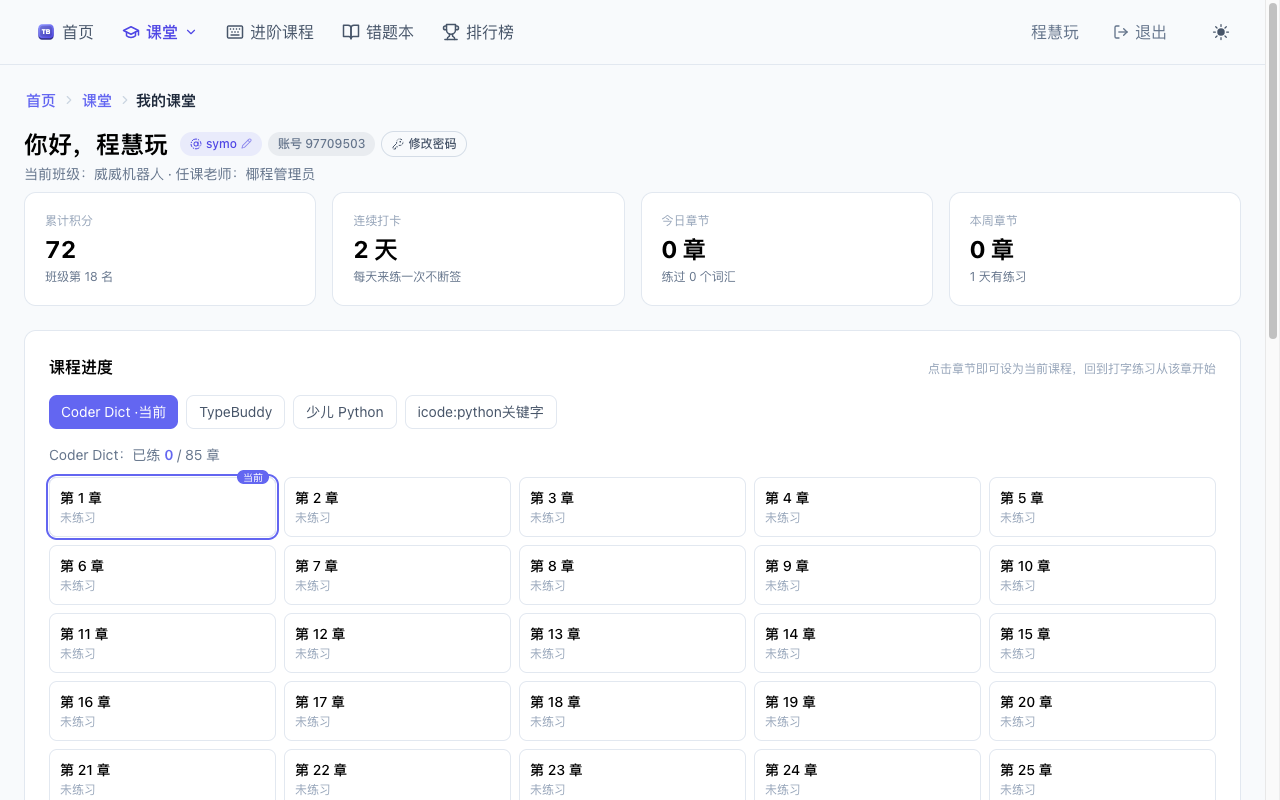Viewport: 1280px width, 800px height.
Task: Click 本周章节 stat card
Action: tap(1095, 249)
